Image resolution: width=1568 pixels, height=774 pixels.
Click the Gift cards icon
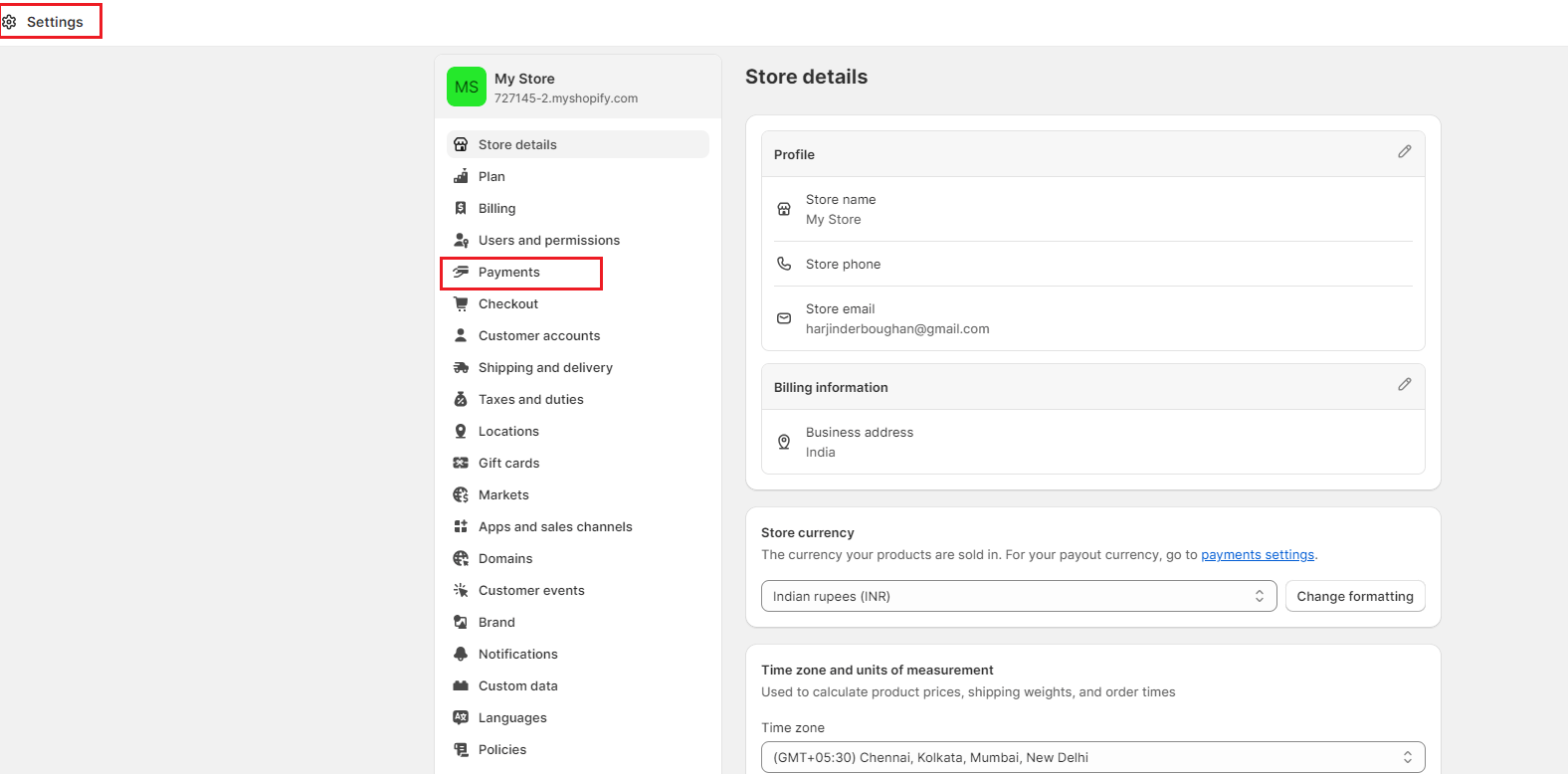pos(461,463)
